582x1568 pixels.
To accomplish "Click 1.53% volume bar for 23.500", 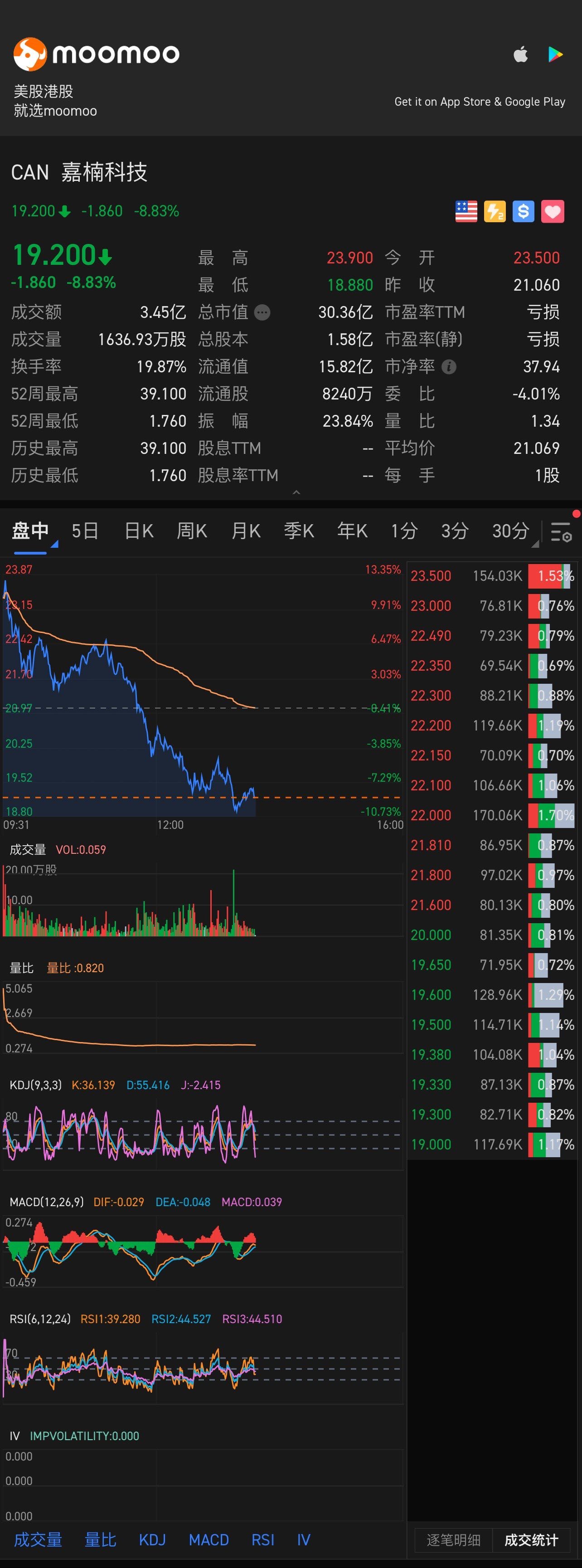I will pos(551,576).
